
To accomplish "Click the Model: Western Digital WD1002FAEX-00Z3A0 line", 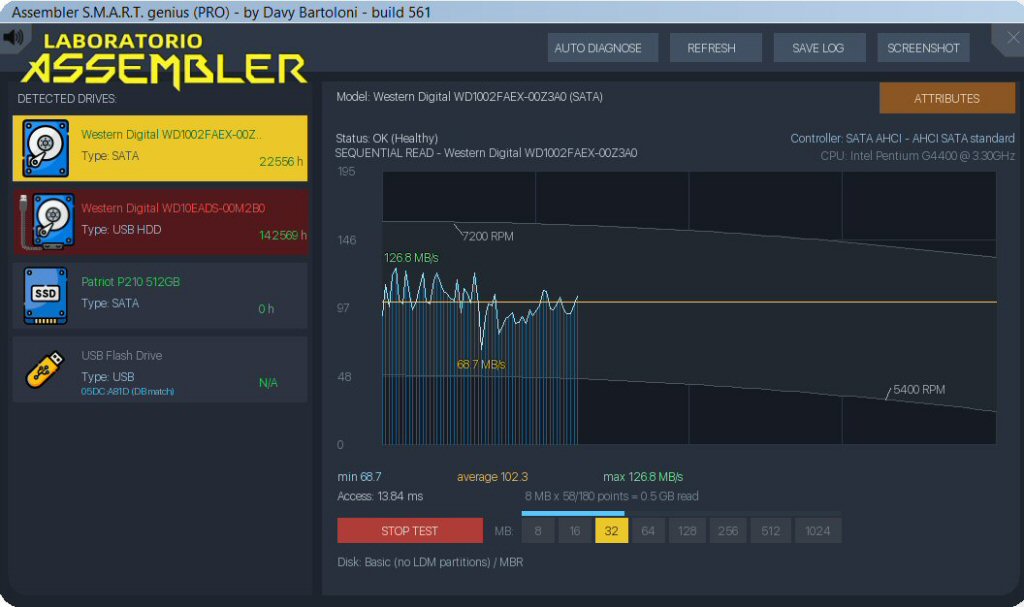I will (469, 97).
